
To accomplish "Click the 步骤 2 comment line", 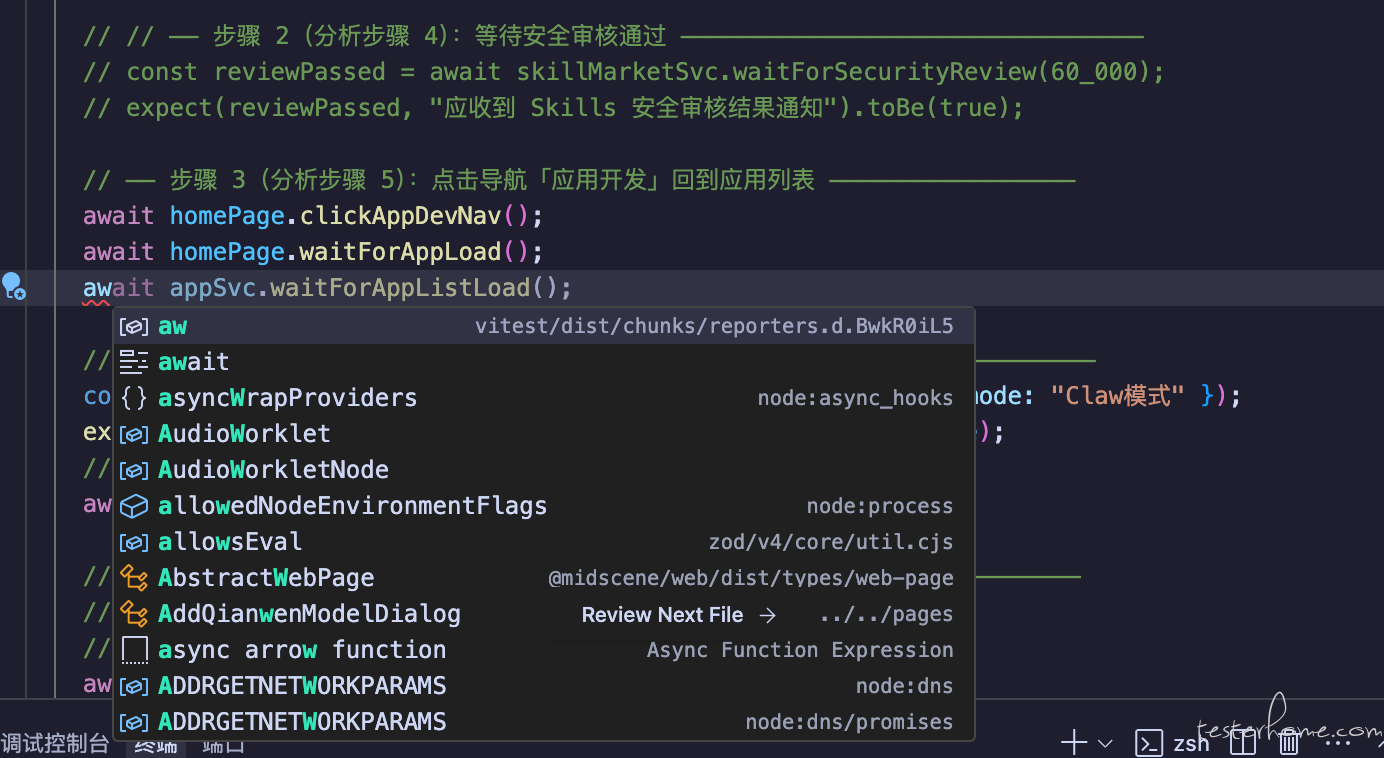I will tap(613, 37).
